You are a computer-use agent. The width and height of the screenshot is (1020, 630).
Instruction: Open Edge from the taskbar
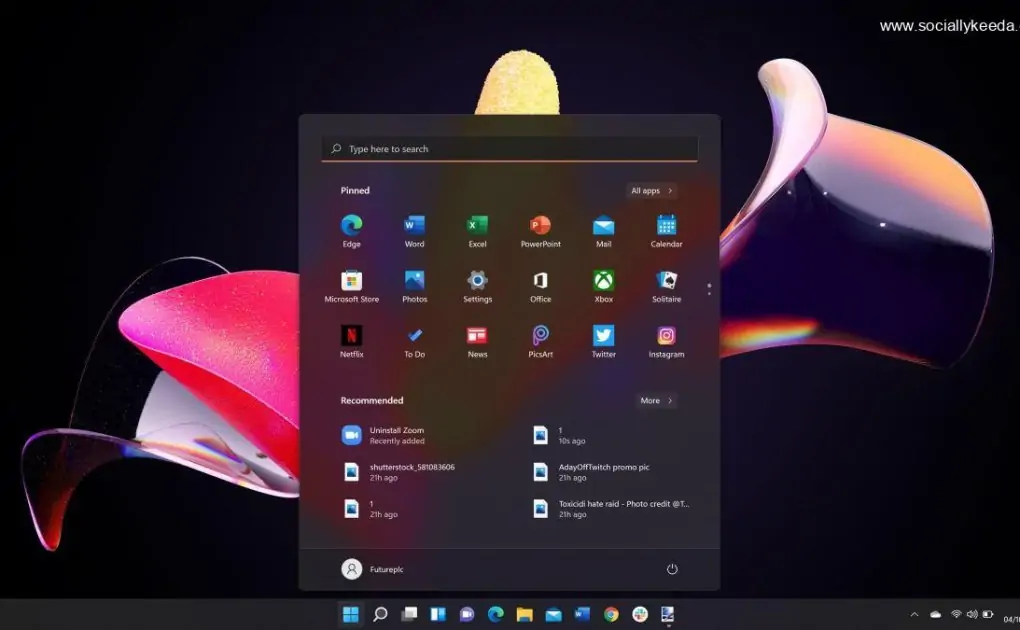click(x=496, y=614)
